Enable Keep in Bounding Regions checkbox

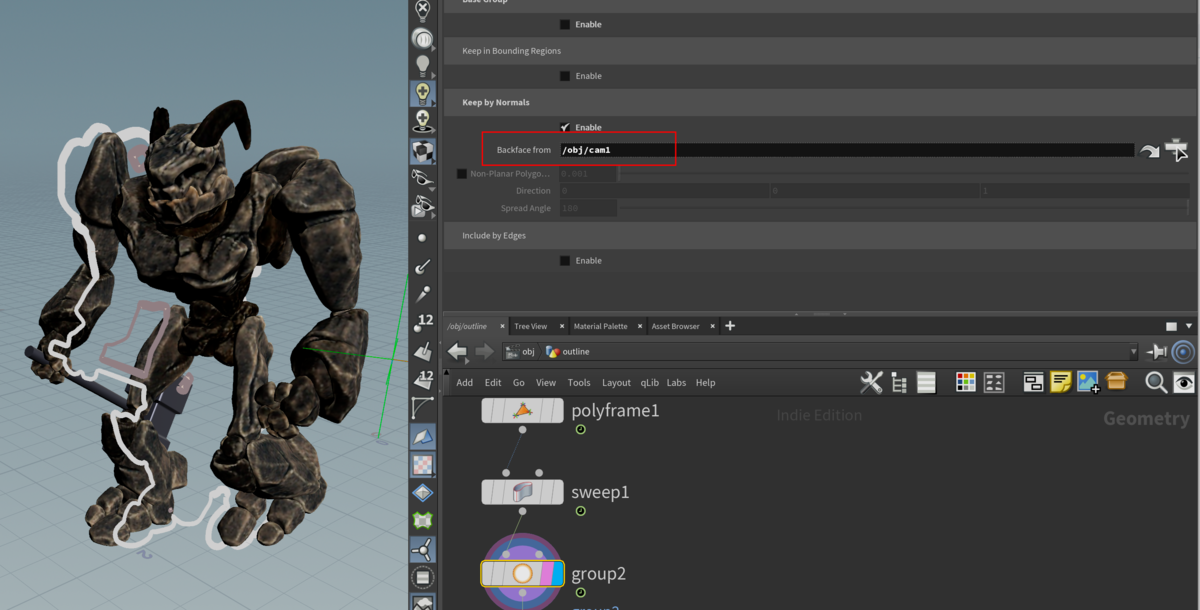pyautogui.click(x=565, y=76)
